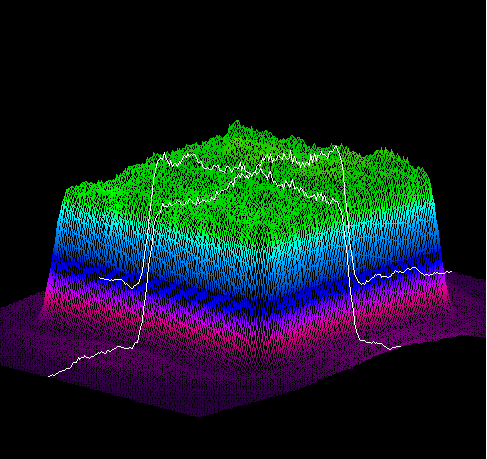Select the lower white profile's top-left shoulder
The width and height of the screenshot is (487, 459).
point(163,206)
